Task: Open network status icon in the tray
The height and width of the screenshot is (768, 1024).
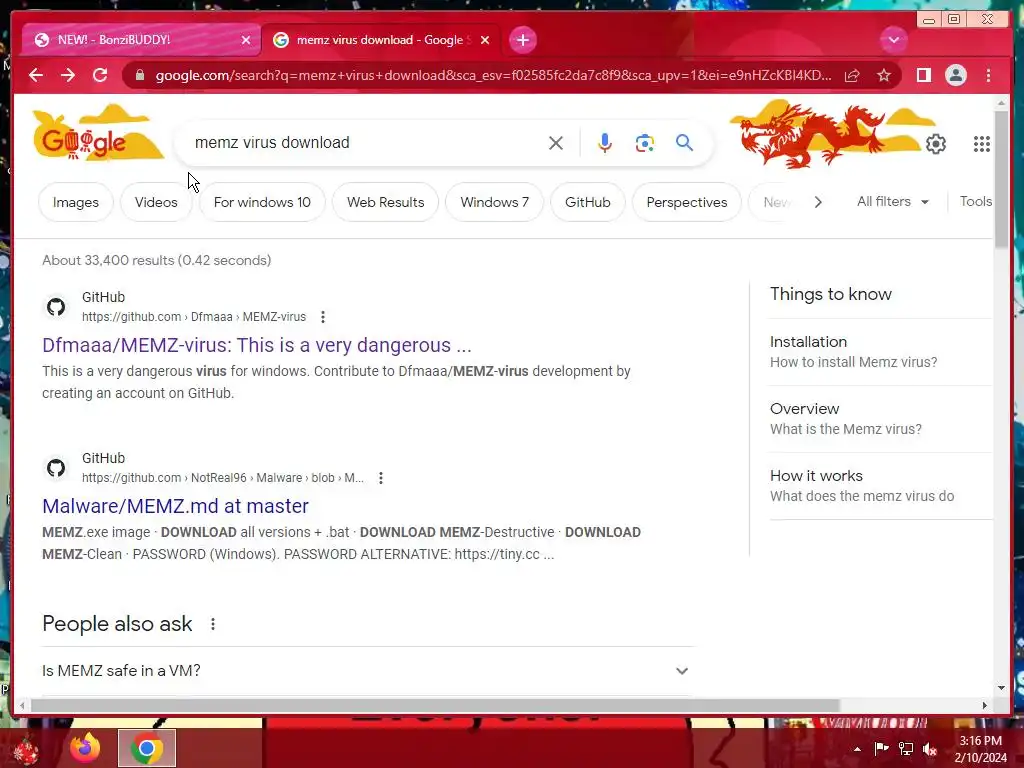Action: 906,749
